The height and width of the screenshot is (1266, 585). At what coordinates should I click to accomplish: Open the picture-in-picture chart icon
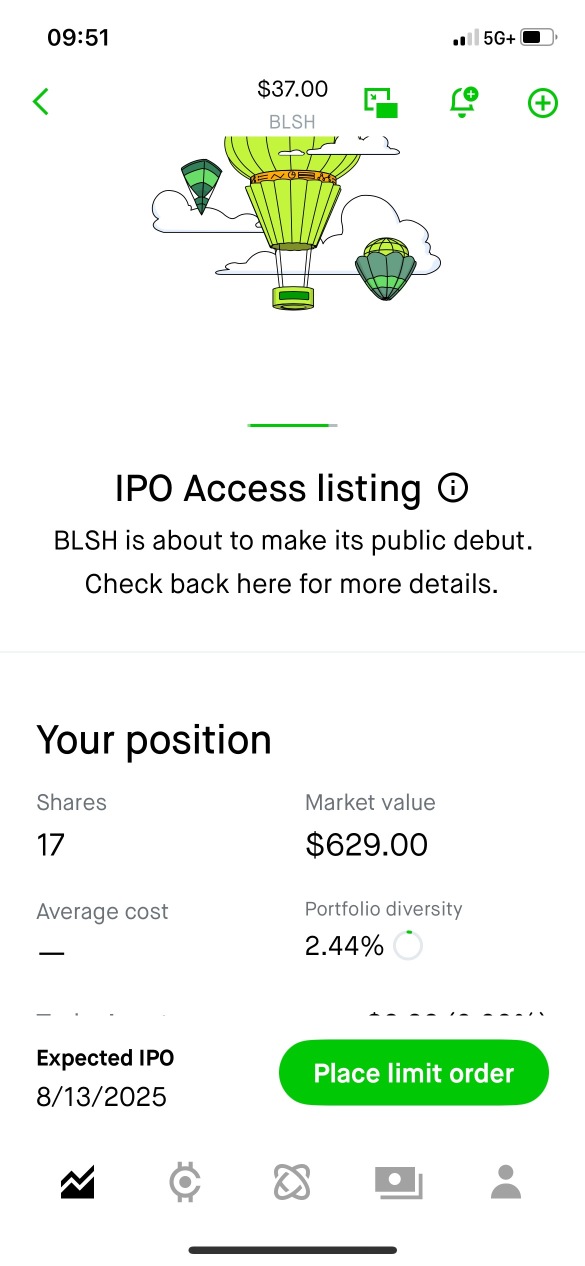(x=380, y=102)
